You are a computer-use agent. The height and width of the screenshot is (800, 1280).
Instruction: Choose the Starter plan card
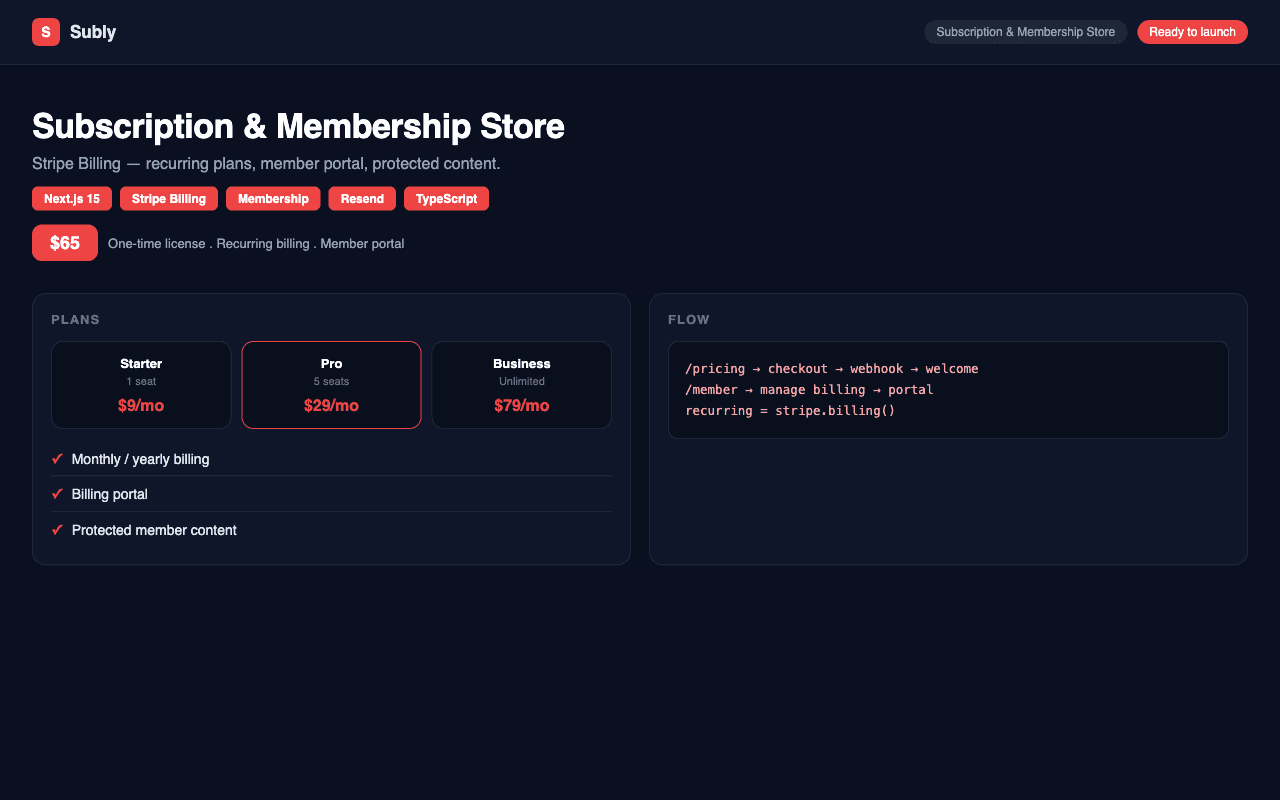[x=141, y=385]
